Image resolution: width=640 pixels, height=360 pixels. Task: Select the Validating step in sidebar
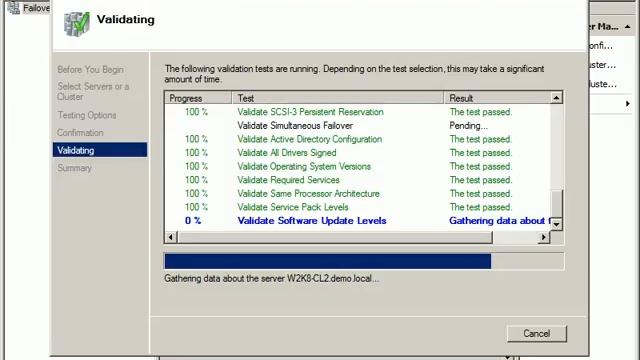click(x=100, y=150)
